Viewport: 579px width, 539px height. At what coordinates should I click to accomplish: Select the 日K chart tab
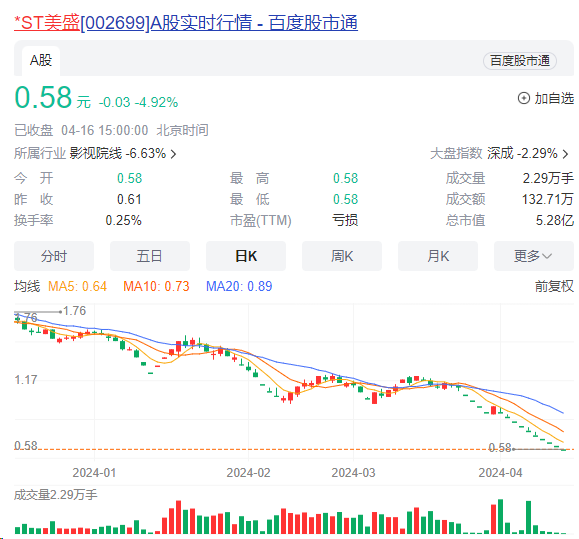coord(246,256)
